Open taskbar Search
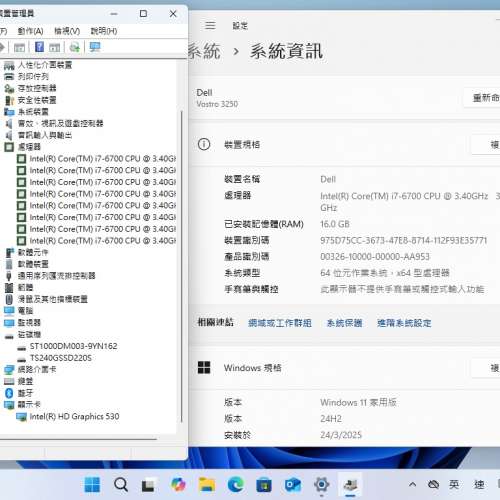The height and width of the screenshot is (500, 500). (x=121, y=484)
